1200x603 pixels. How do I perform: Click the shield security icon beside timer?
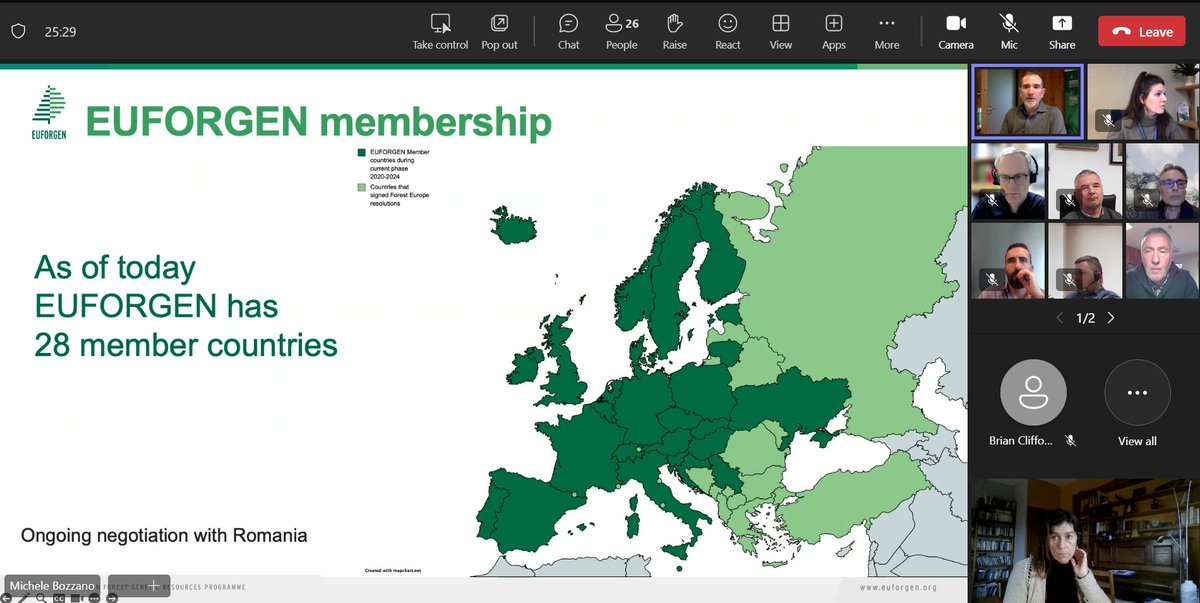pyautogui.click(x=17, y=31)
